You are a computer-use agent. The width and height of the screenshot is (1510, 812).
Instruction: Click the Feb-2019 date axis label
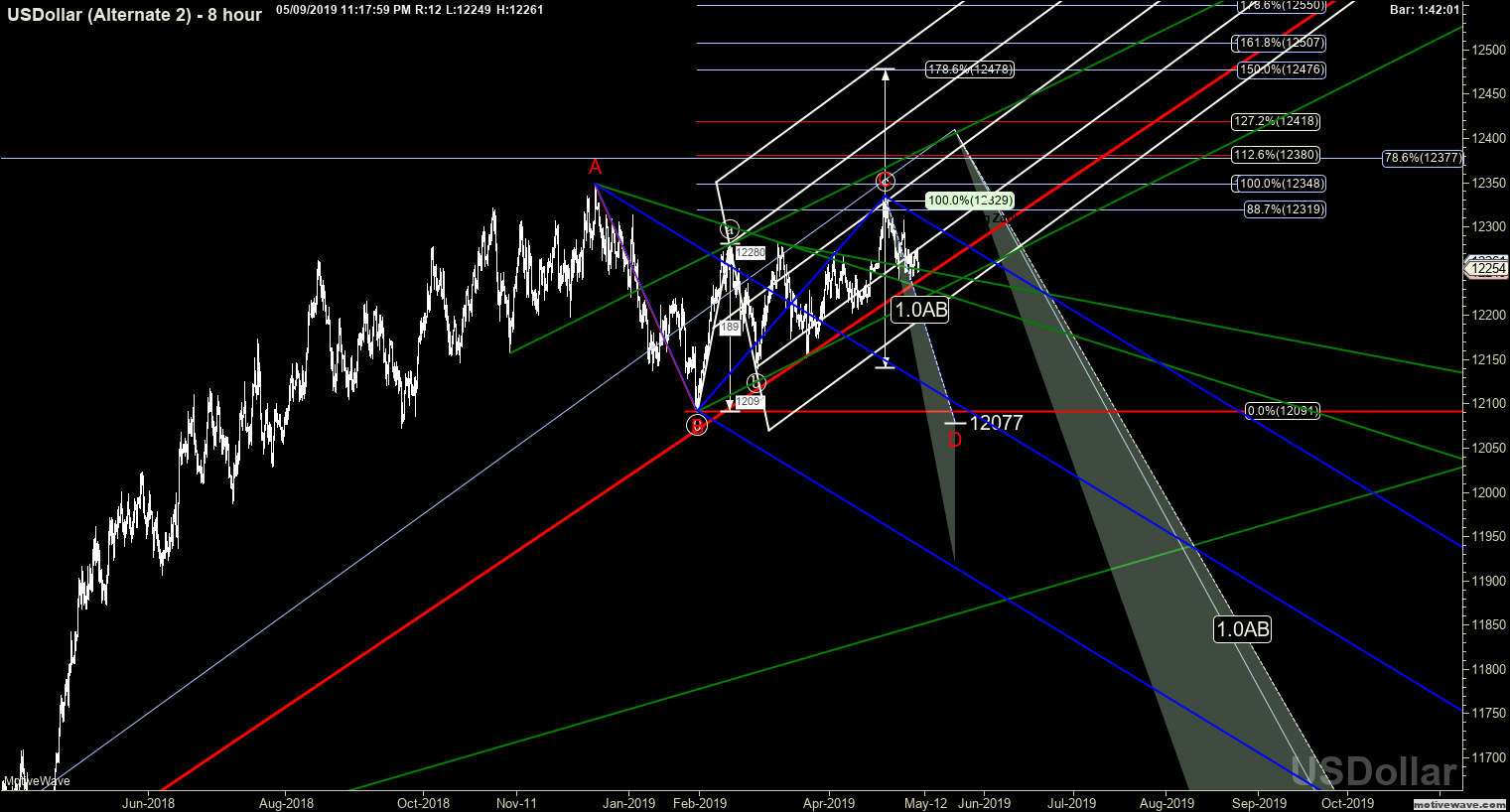point(699,803)
